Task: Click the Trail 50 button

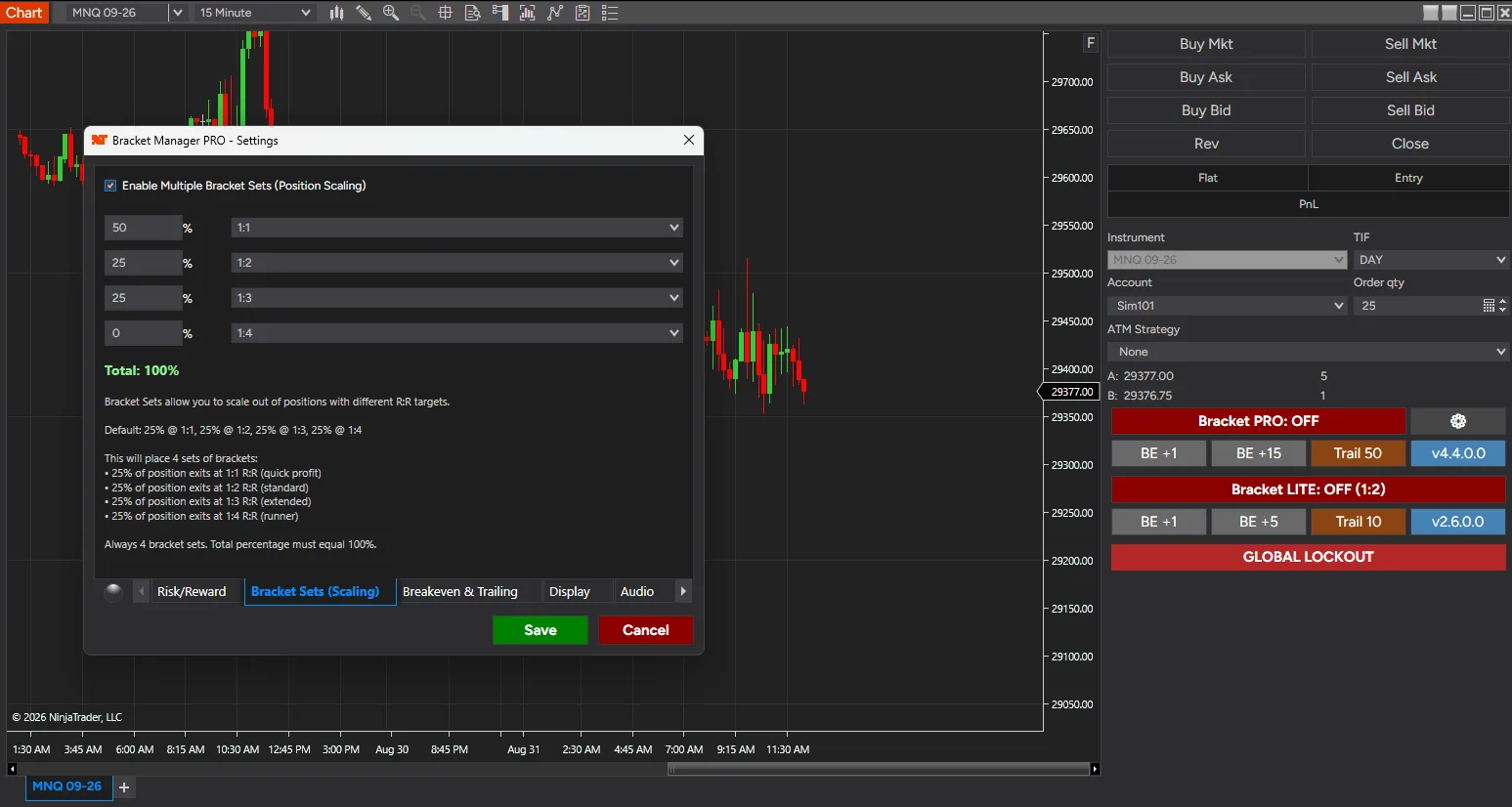Action: [1358, 453]
